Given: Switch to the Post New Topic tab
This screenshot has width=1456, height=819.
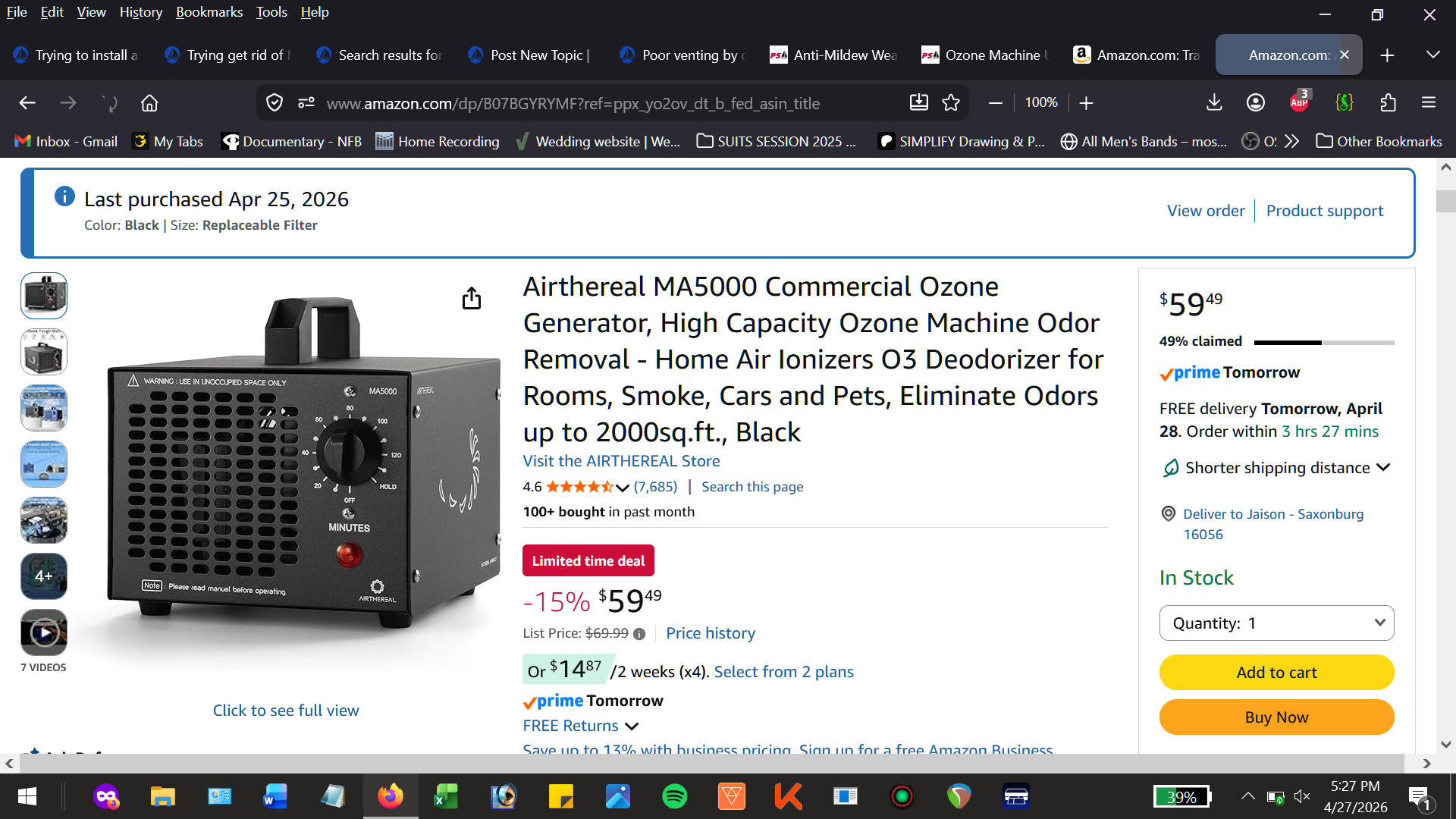Looking at the screenshot, I should [531, 55].
